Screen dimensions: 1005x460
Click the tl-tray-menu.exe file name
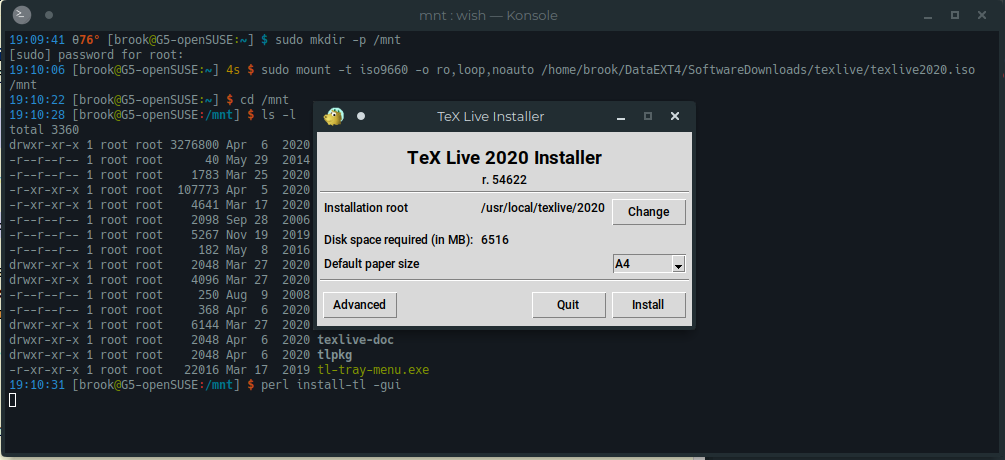(373, 370)
